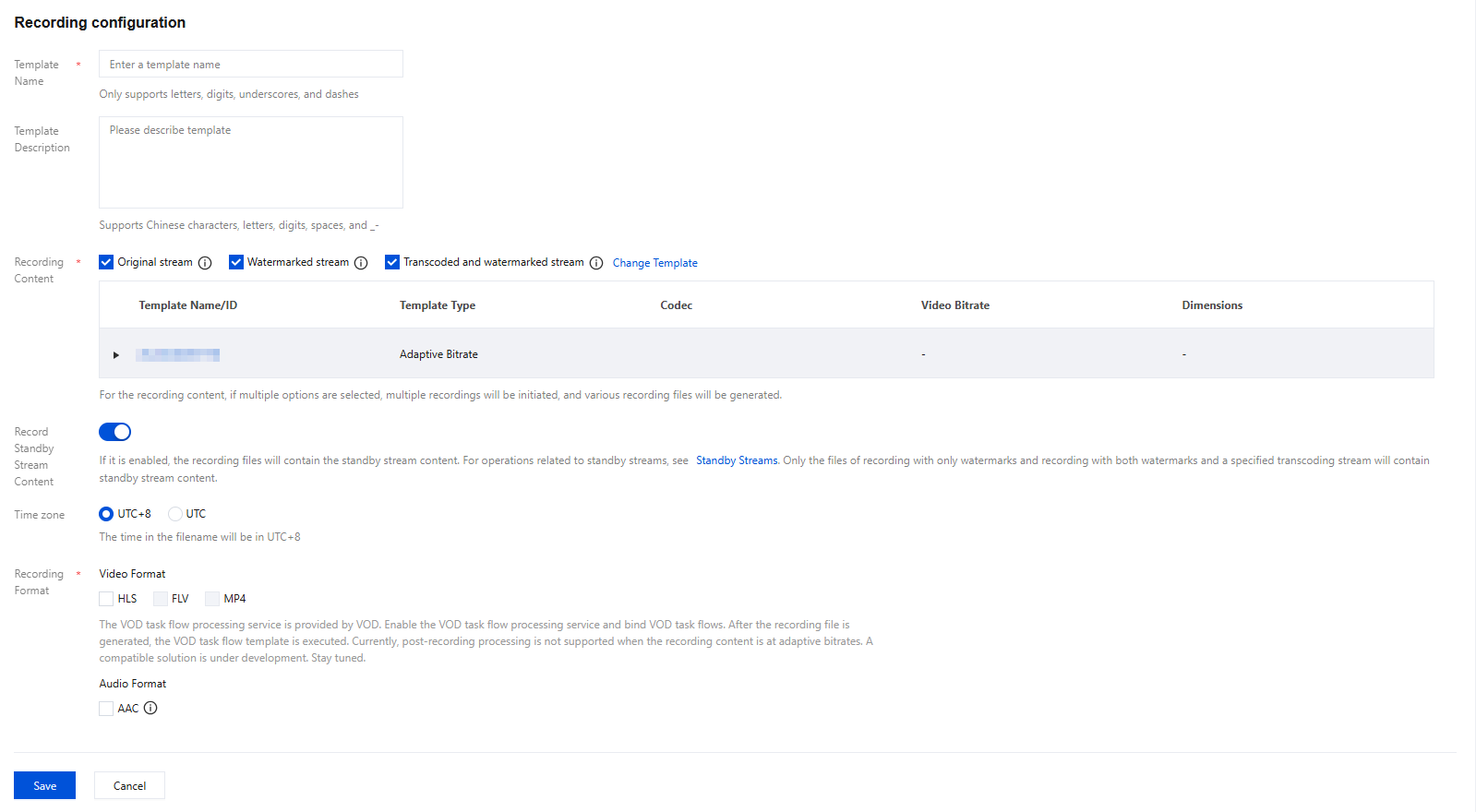This screenshot has height=812, width=1476.
Task: Uncheck the Watermarked stream checkbox
Action: pyautogui.click(x=236, y=262)
